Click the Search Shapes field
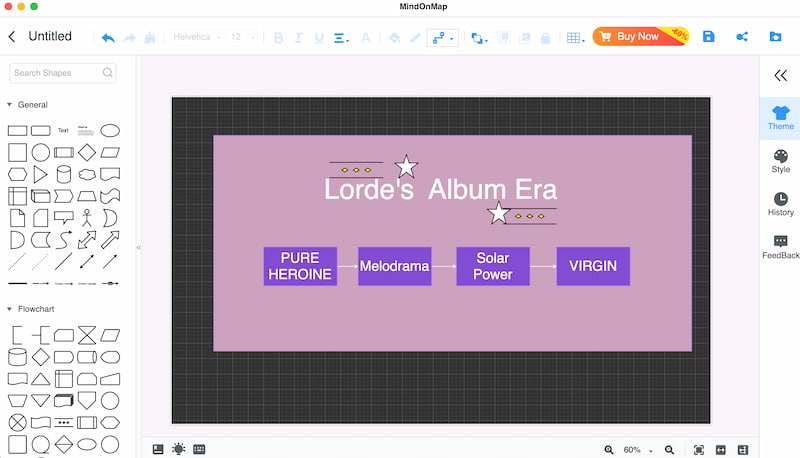Screen dimensions: 800x458 point(63,73)
